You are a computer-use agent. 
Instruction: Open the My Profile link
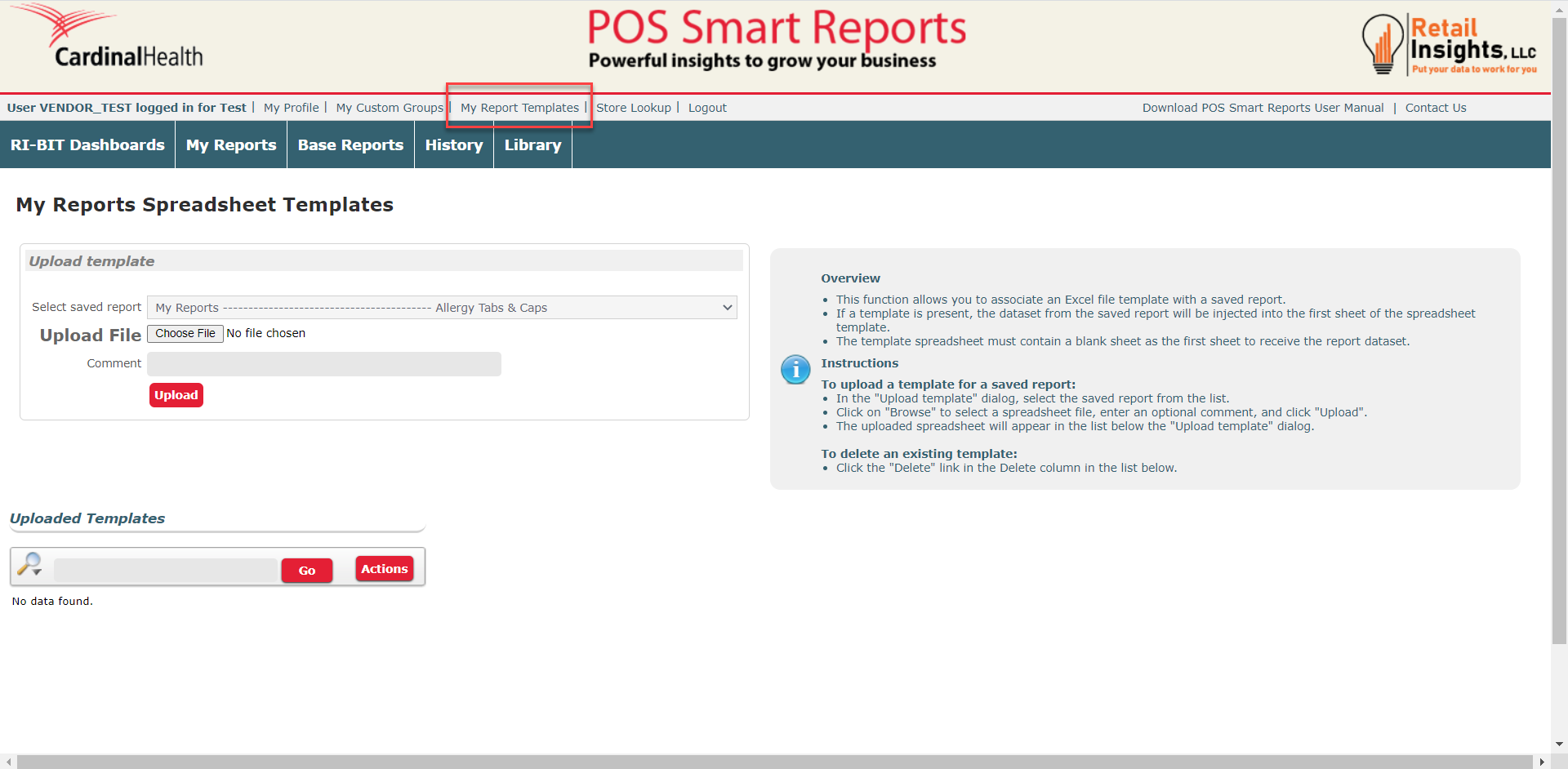coord(291,108)
